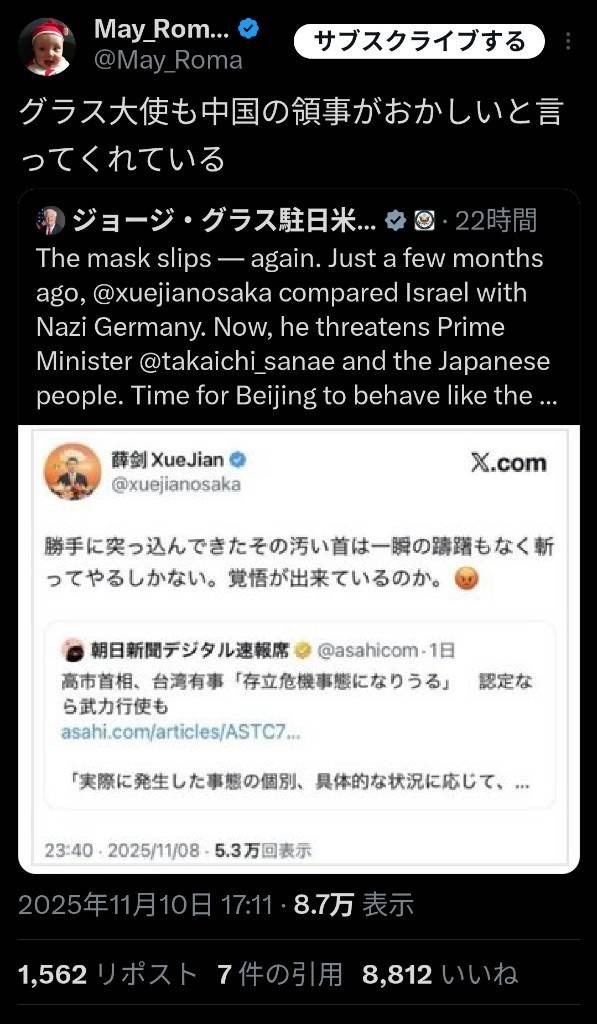597x1024 pixels.
Task: Click the X.com logo in screenshot
Action: tap(508, 463)
